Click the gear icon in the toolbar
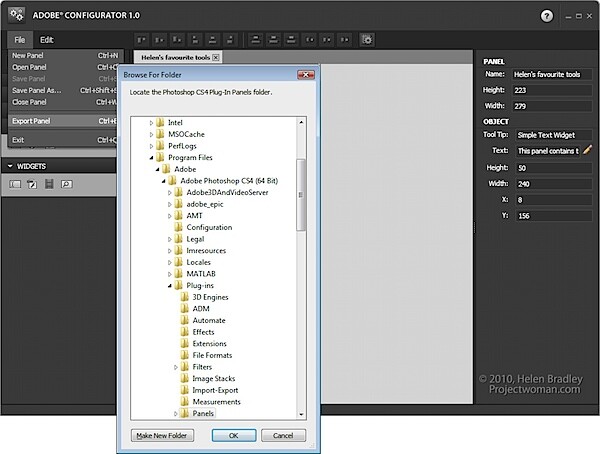Viewport: 600px width, 454px height. pos(367,39)
